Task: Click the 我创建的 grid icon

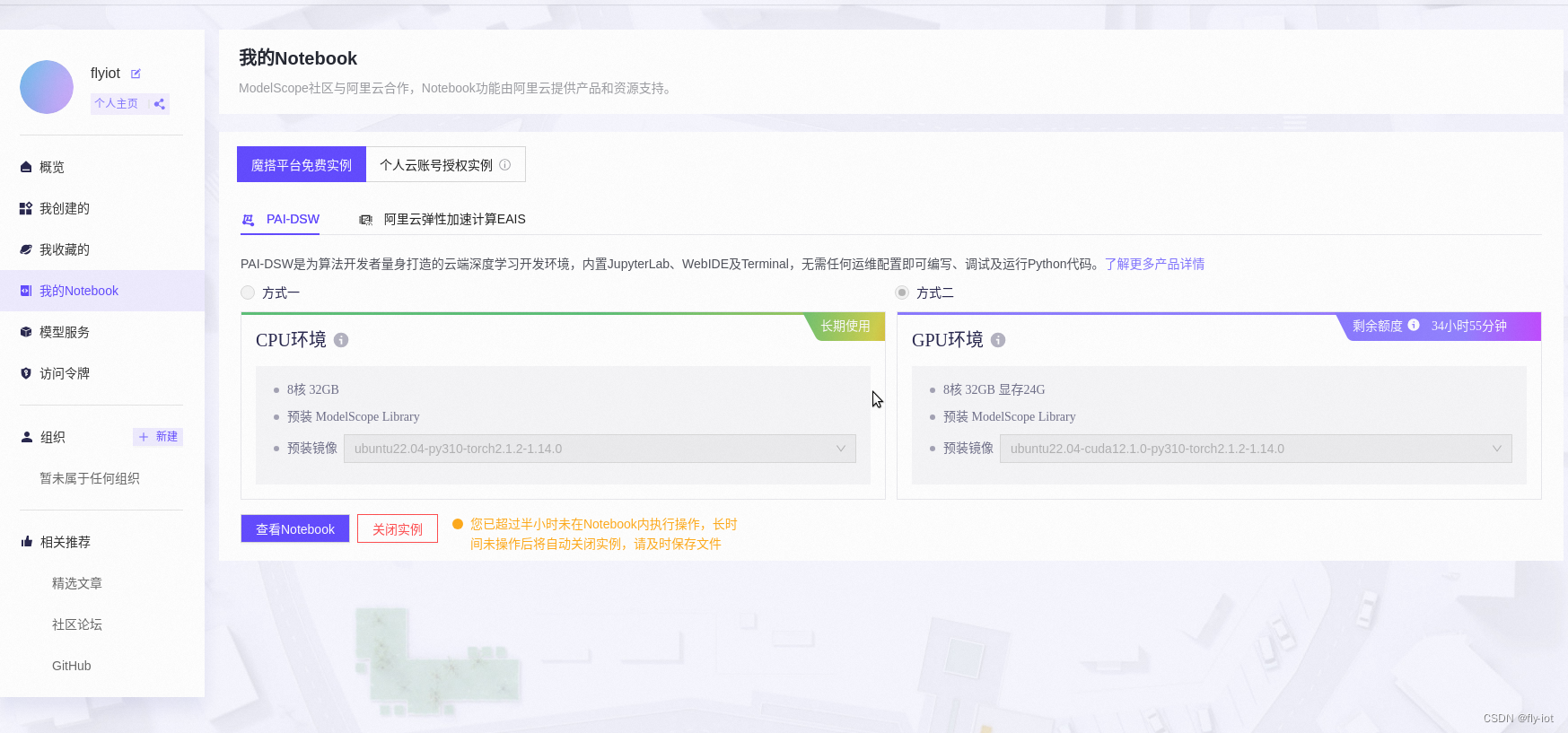Action: pos(26,208)
